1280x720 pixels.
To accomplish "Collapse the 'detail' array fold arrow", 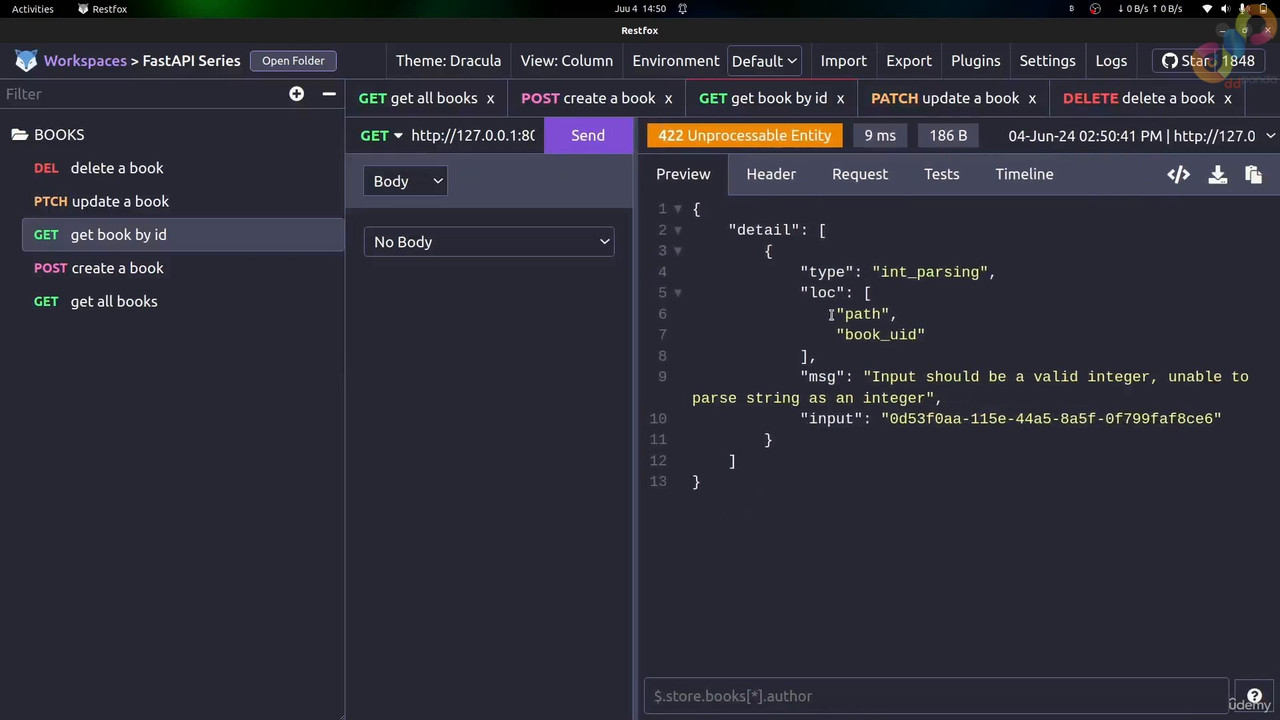I will [678, 230].
